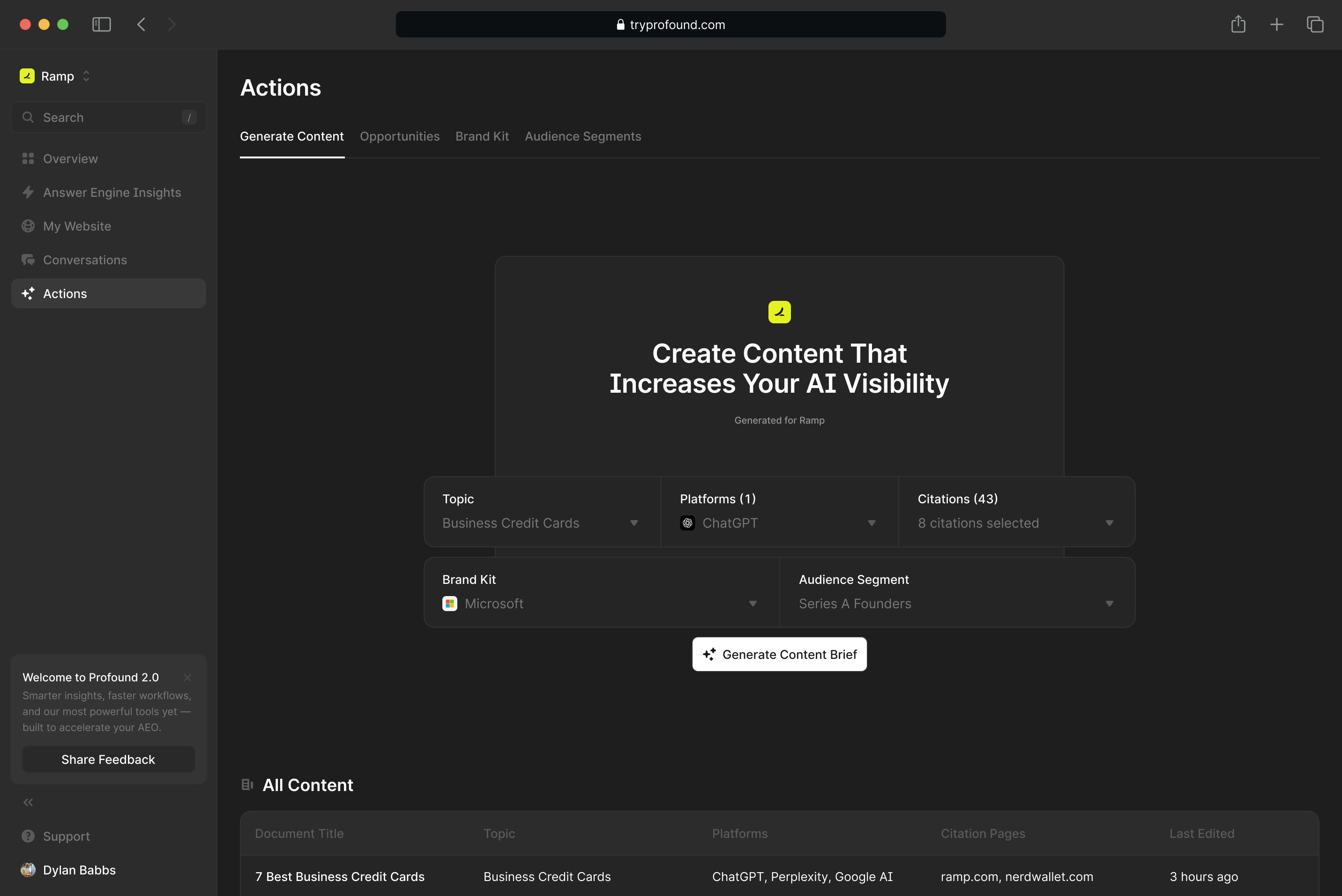The image size is (1342, 896).
Task: Toggle the browser sidebar panel icon
Action: click(101, 24)
